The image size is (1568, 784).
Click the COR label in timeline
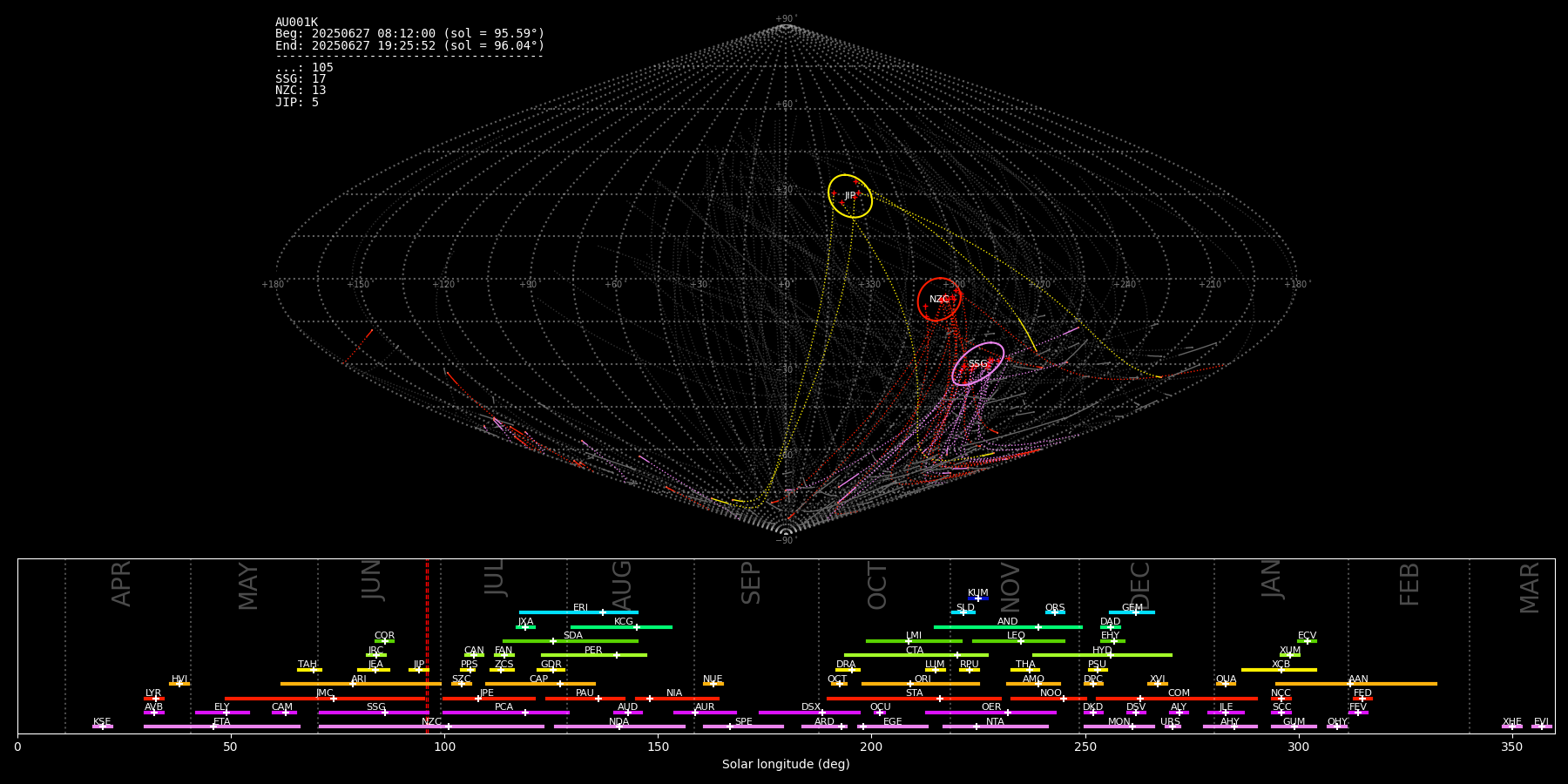(x=384, y=636)
